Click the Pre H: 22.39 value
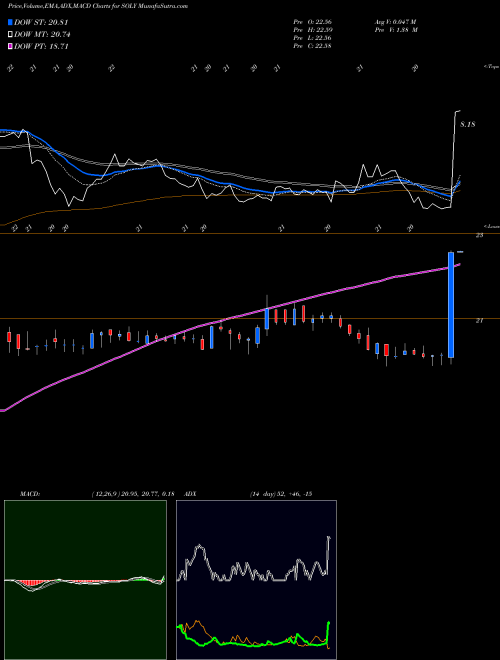The width and height of the screenshot is (500, 660). 313,30
